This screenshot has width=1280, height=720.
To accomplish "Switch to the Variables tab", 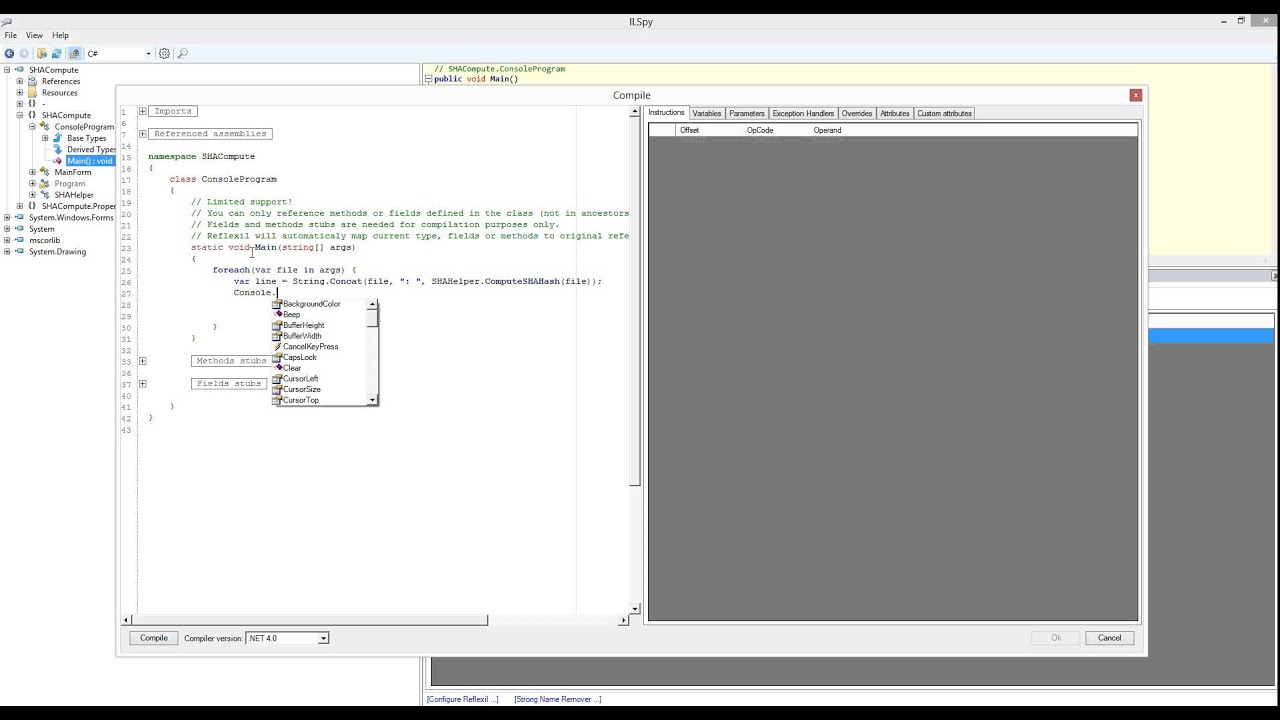I will pyautogui.click(x=707, y=113).
